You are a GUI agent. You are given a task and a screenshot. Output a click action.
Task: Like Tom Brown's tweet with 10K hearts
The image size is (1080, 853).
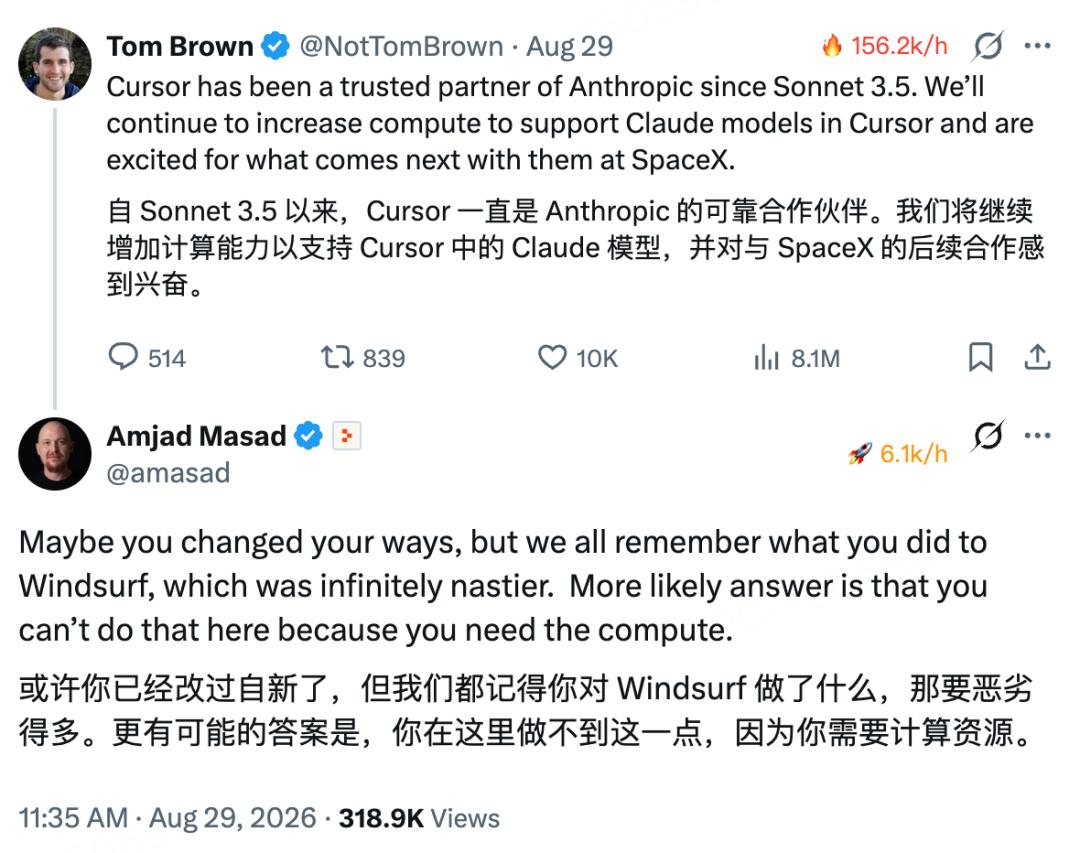[x=552, y=357]
